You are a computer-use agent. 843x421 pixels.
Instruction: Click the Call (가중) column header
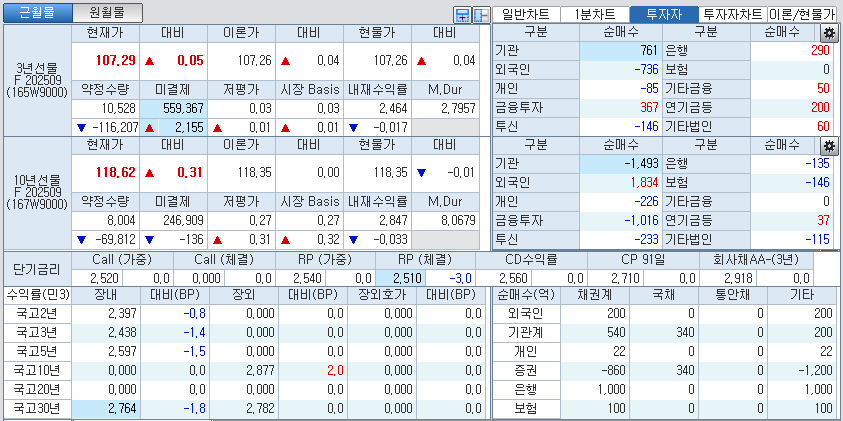pyautogui.click(x=123, y=260)
